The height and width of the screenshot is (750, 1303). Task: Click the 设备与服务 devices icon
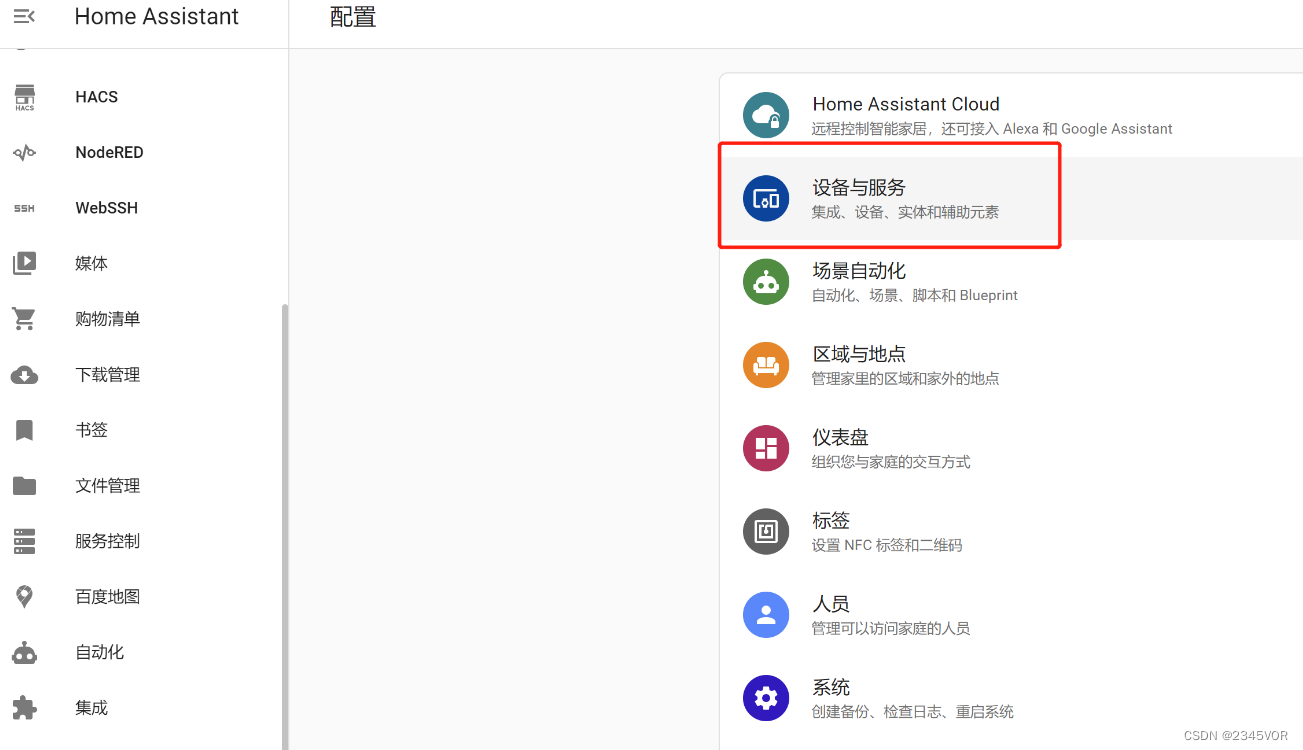766,198
